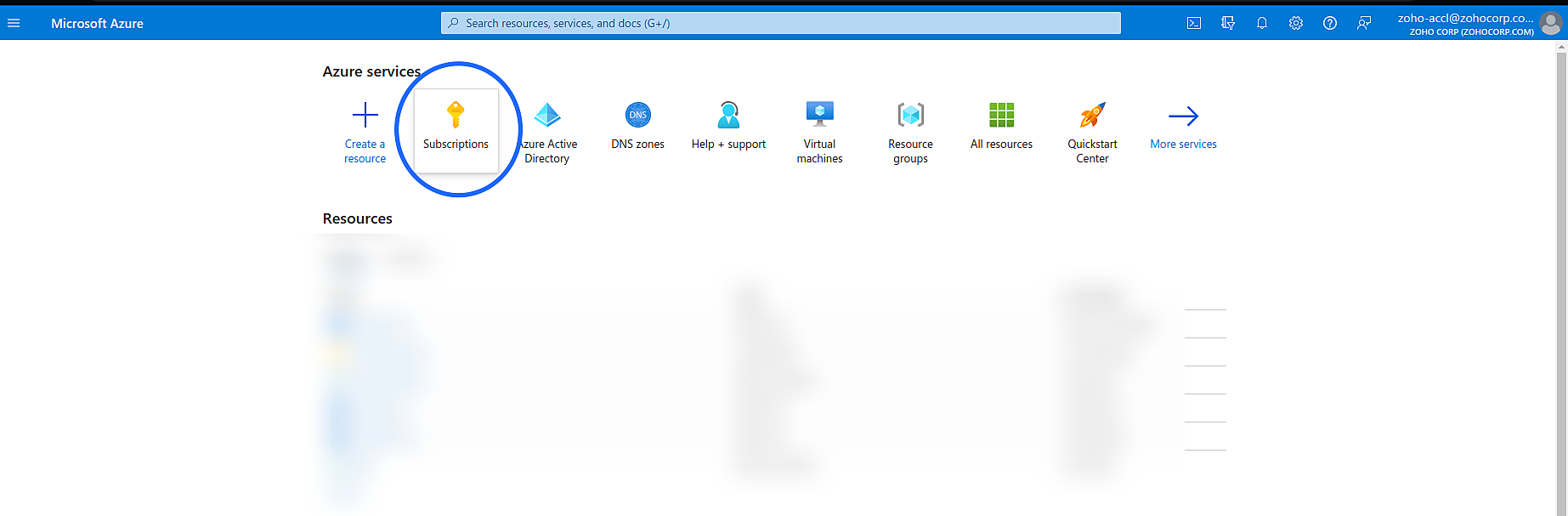
Task: Open the user account avatar menu
Action: tap(1551, 23)
